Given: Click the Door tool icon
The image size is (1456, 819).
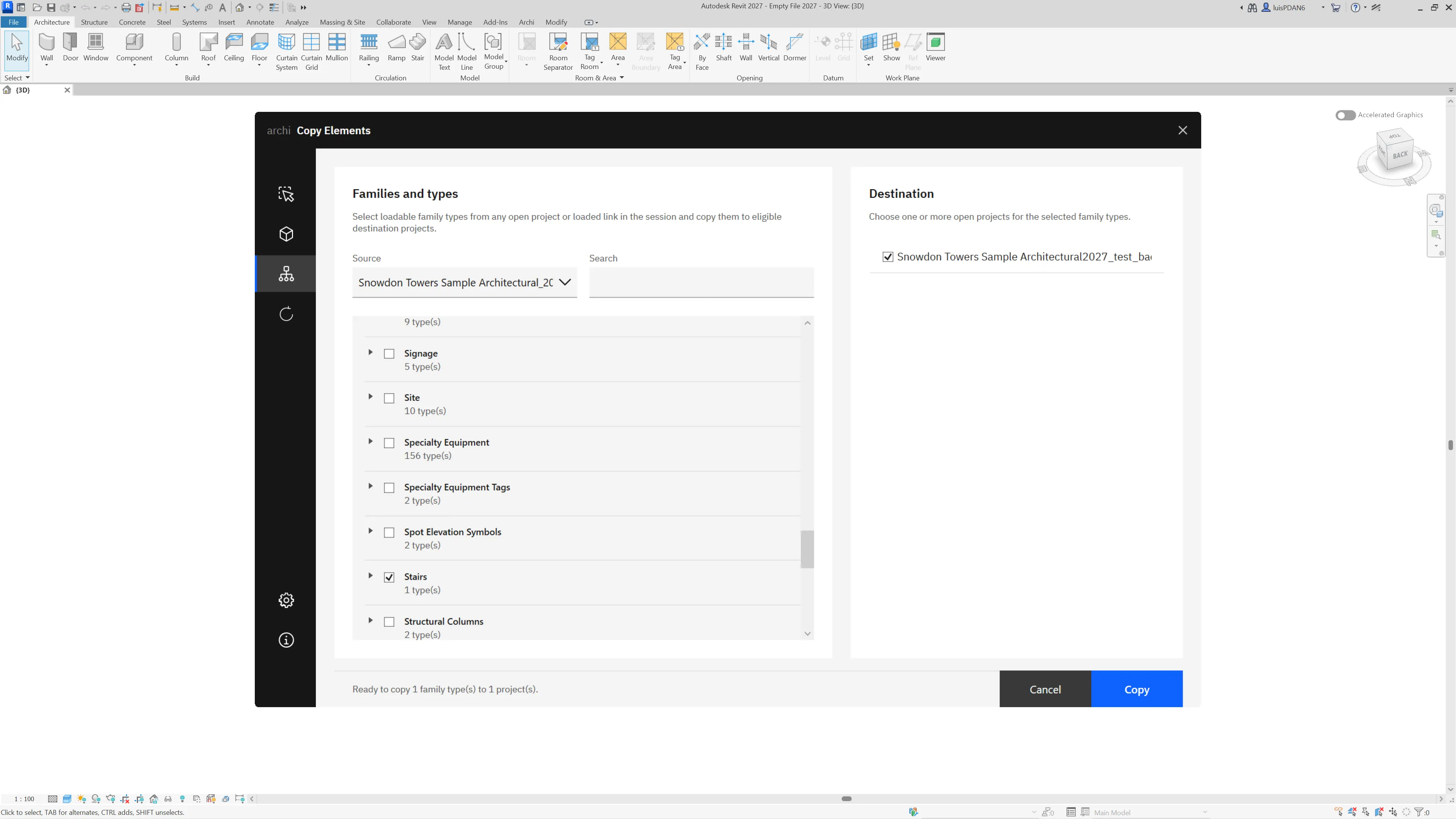Looking at the screenshot, I should (x=71, y=47).
